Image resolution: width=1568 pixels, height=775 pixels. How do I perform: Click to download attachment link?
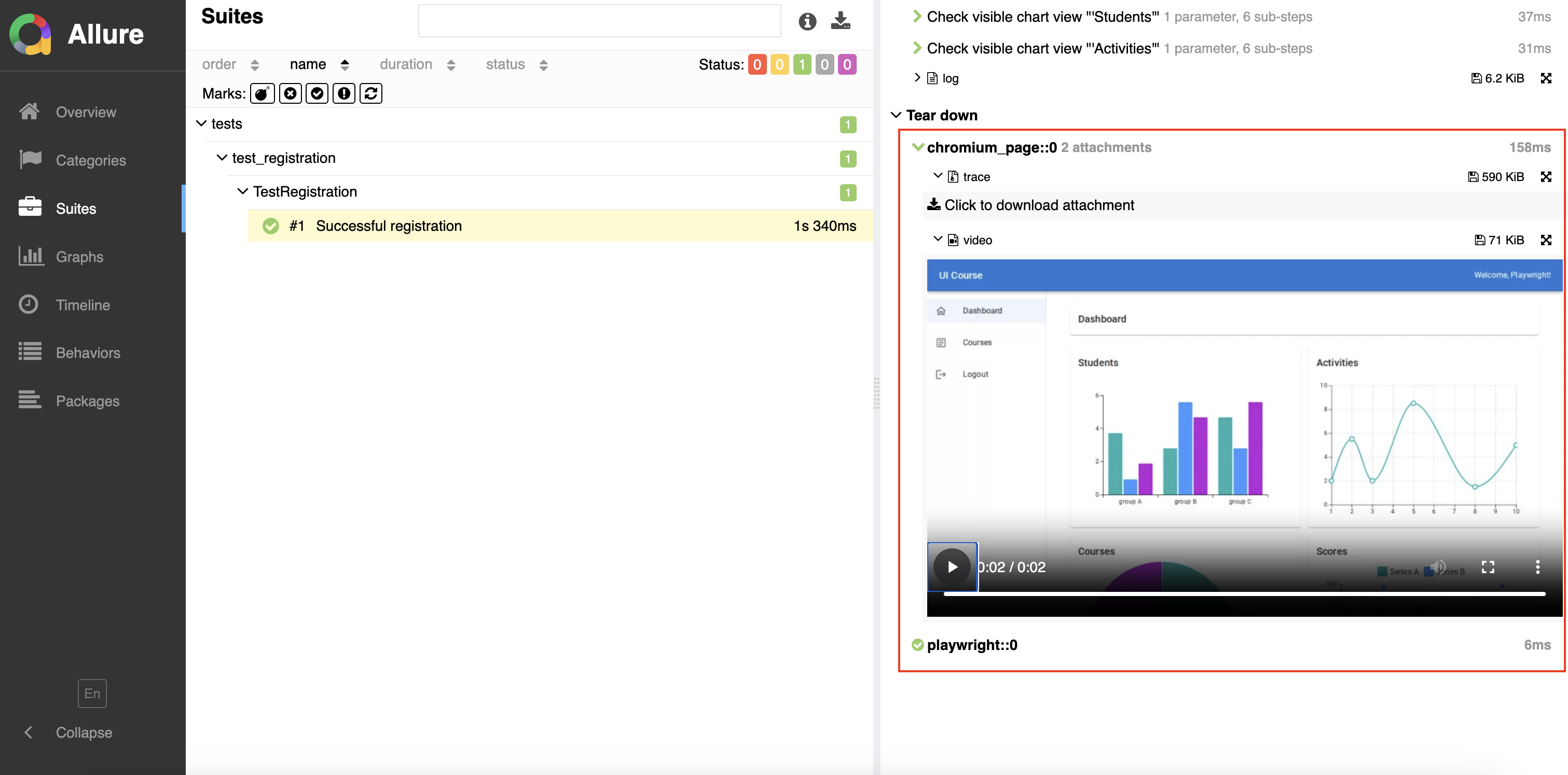pos(1030,205)
